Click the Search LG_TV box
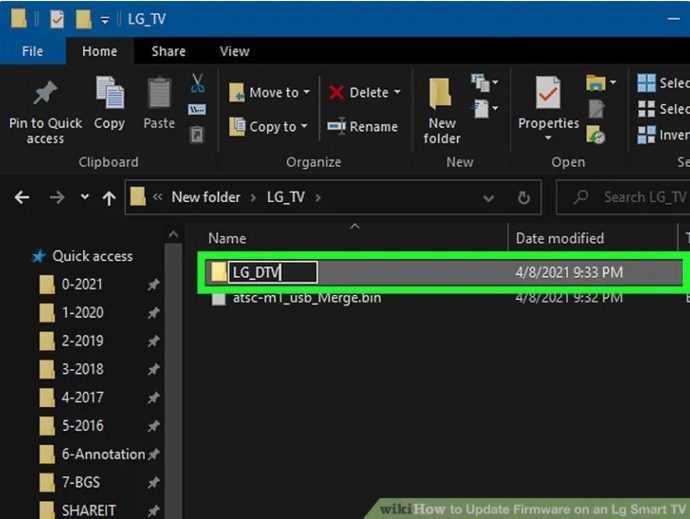690x519 pixels. pyautogui.click(x=624, y=197)
